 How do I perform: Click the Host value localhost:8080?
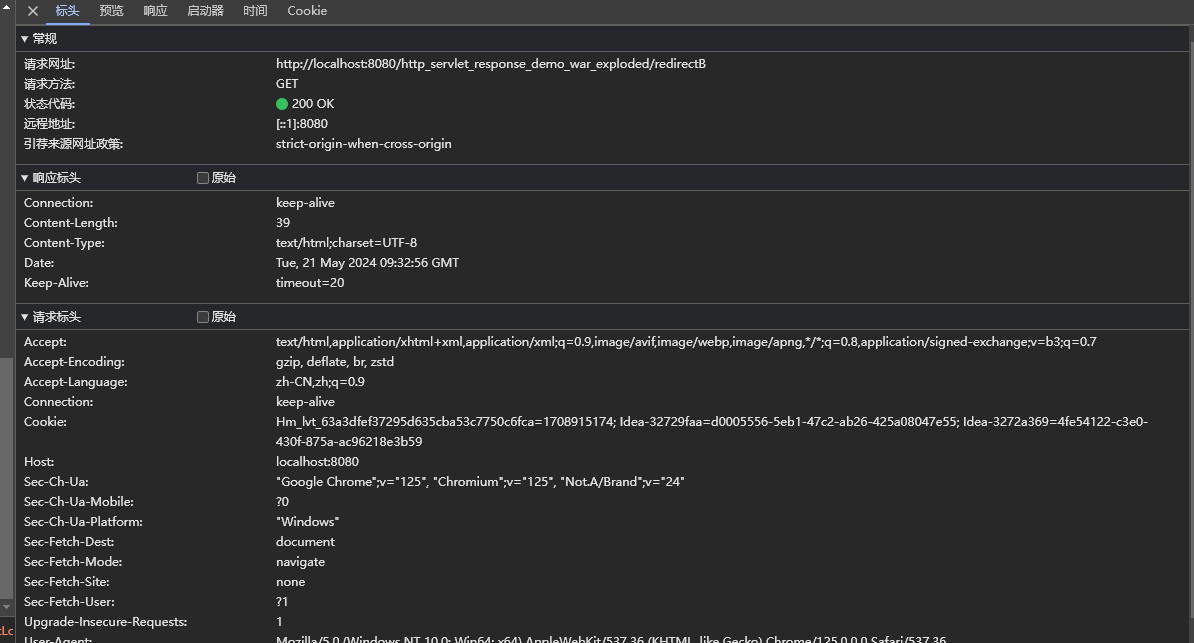(x=317, y=462)
